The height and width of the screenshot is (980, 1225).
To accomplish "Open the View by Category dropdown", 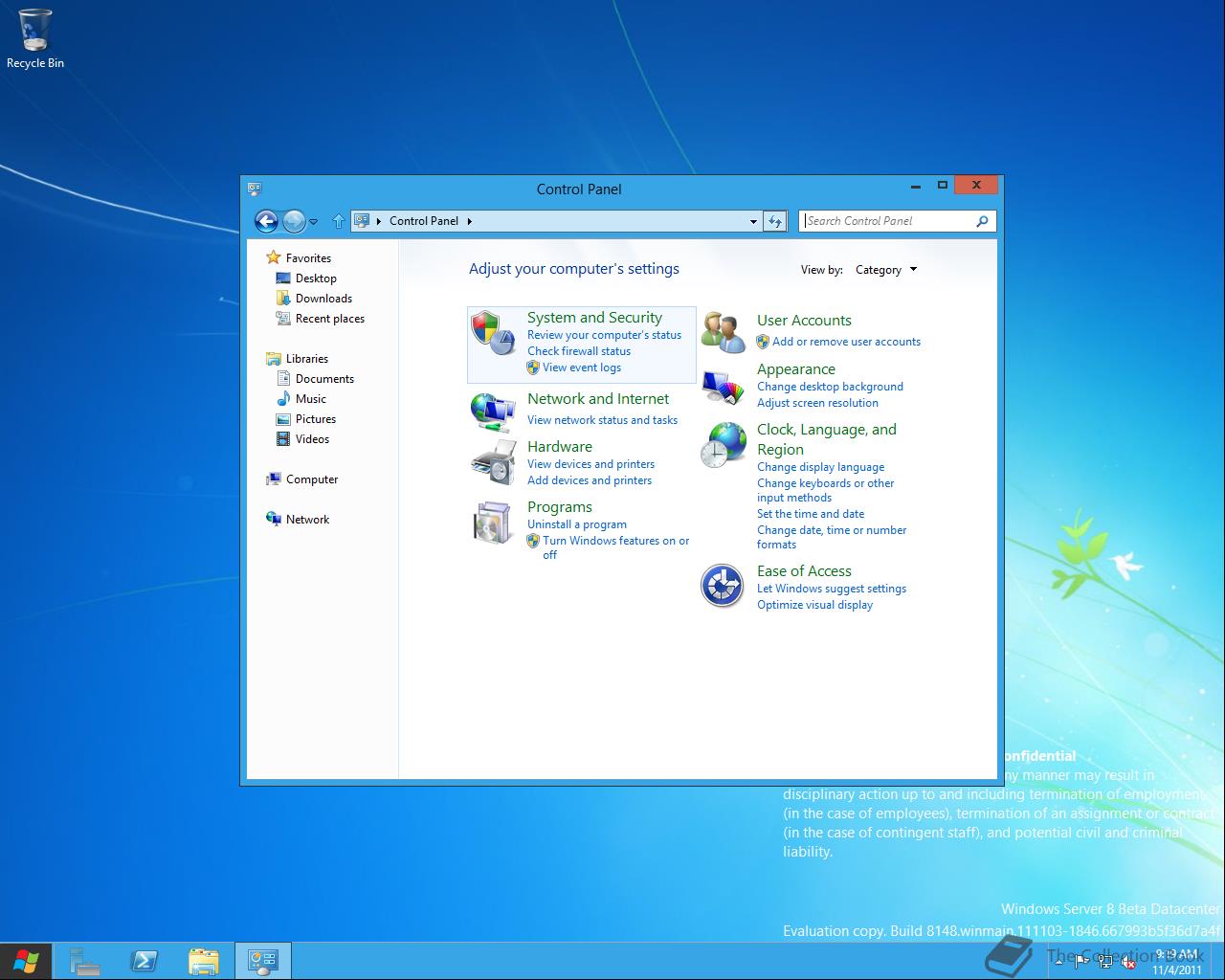I will pos(886,270).
